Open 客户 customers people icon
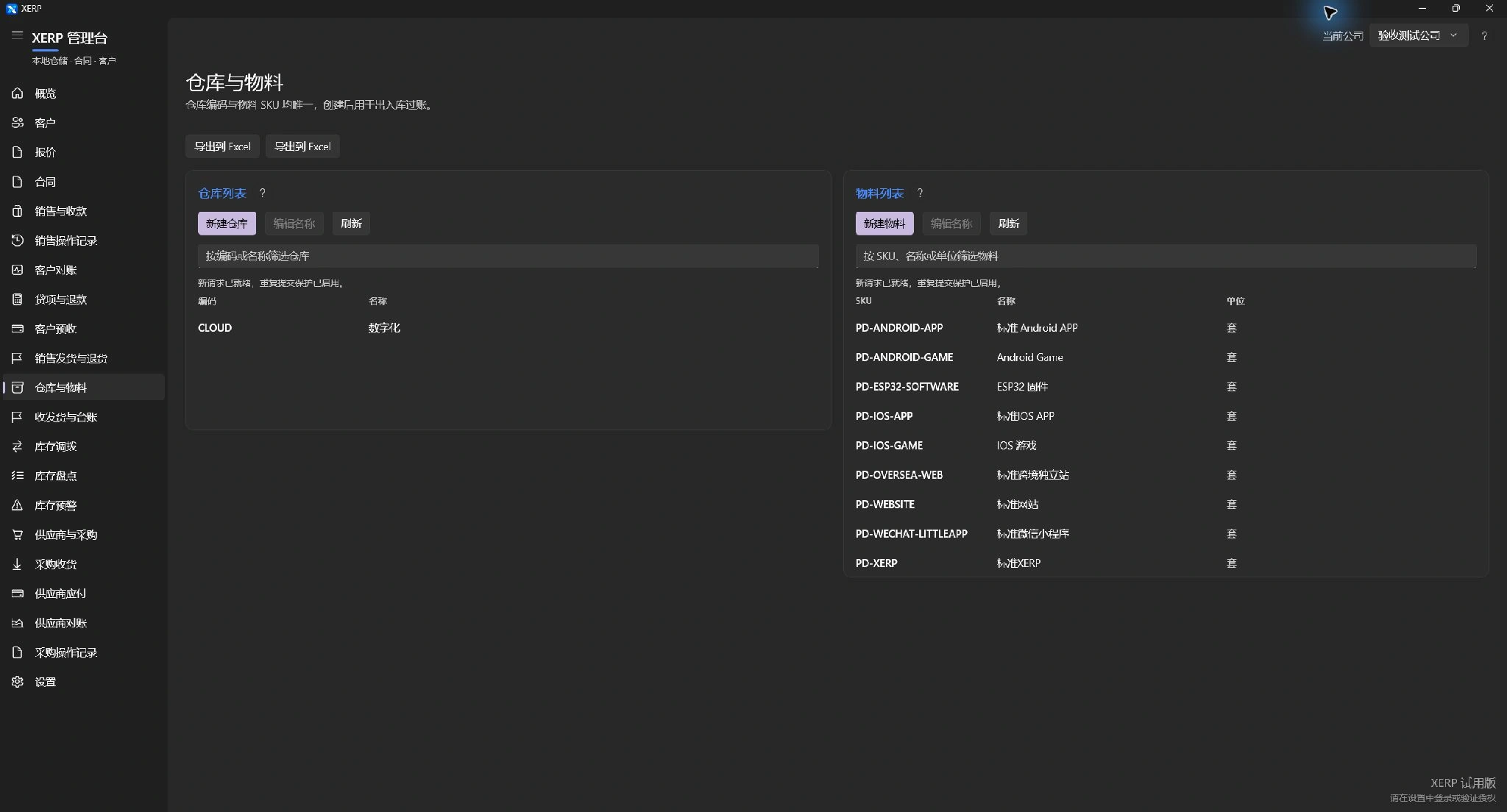This screenshot has height=812, width=1507. point(18,123)
